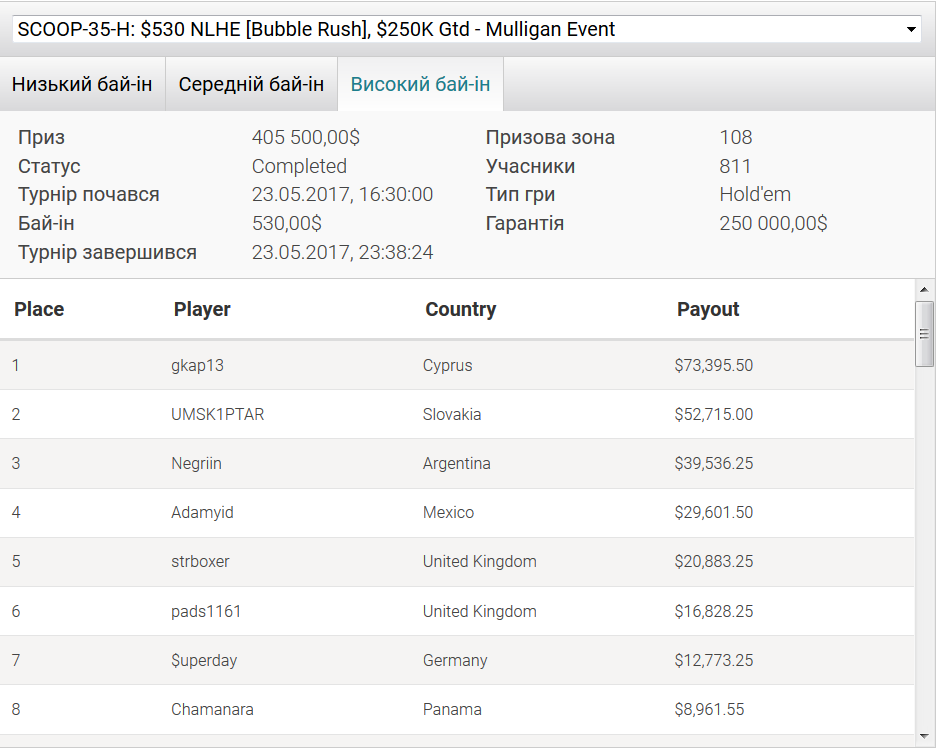Viewport: 938px width, 748px height.
Task: Select the Adamyid player entry
Action: point(202,513)
